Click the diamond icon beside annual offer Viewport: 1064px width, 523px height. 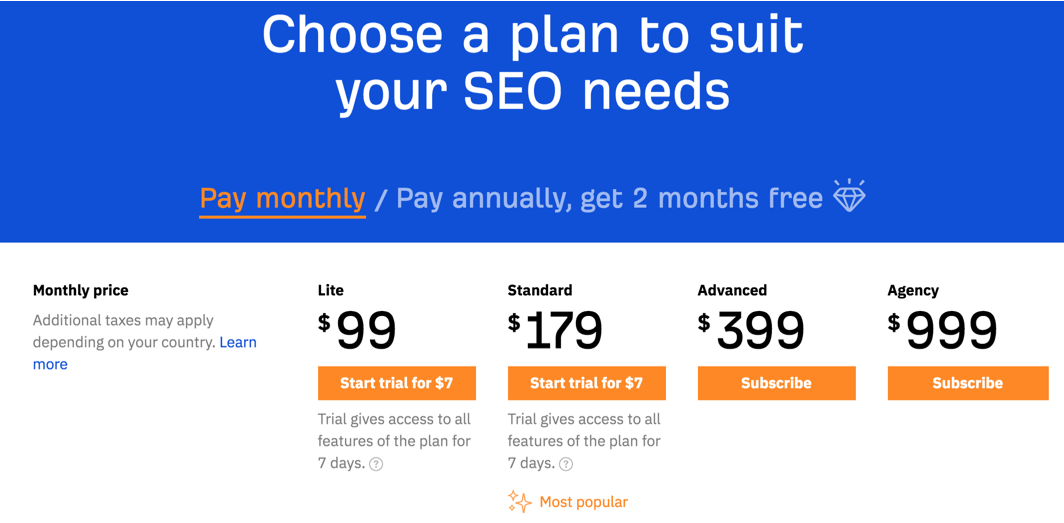(x=849, y=196)
